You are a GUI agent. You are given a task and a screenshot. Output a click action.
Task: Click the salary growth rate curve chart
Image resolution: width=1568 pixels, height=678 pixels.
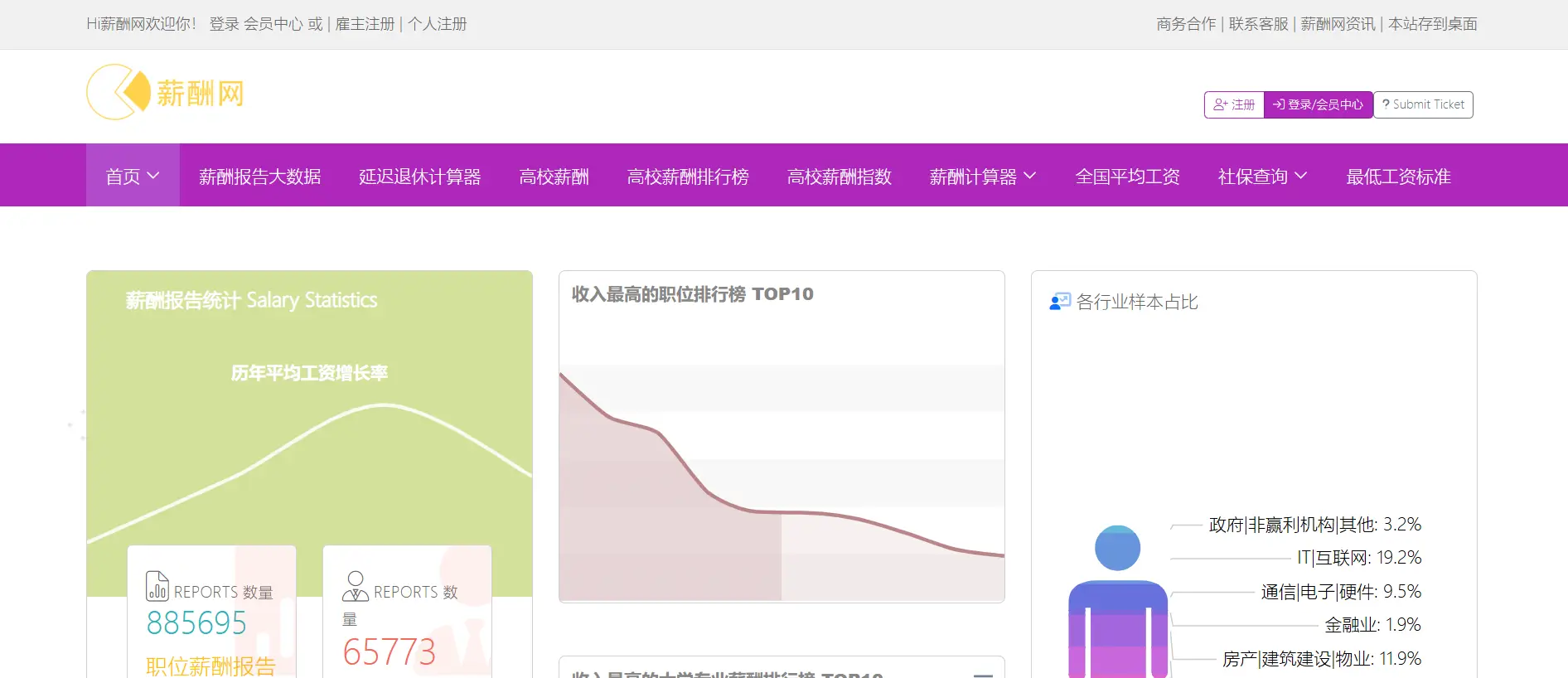click(x=309, y=472)
